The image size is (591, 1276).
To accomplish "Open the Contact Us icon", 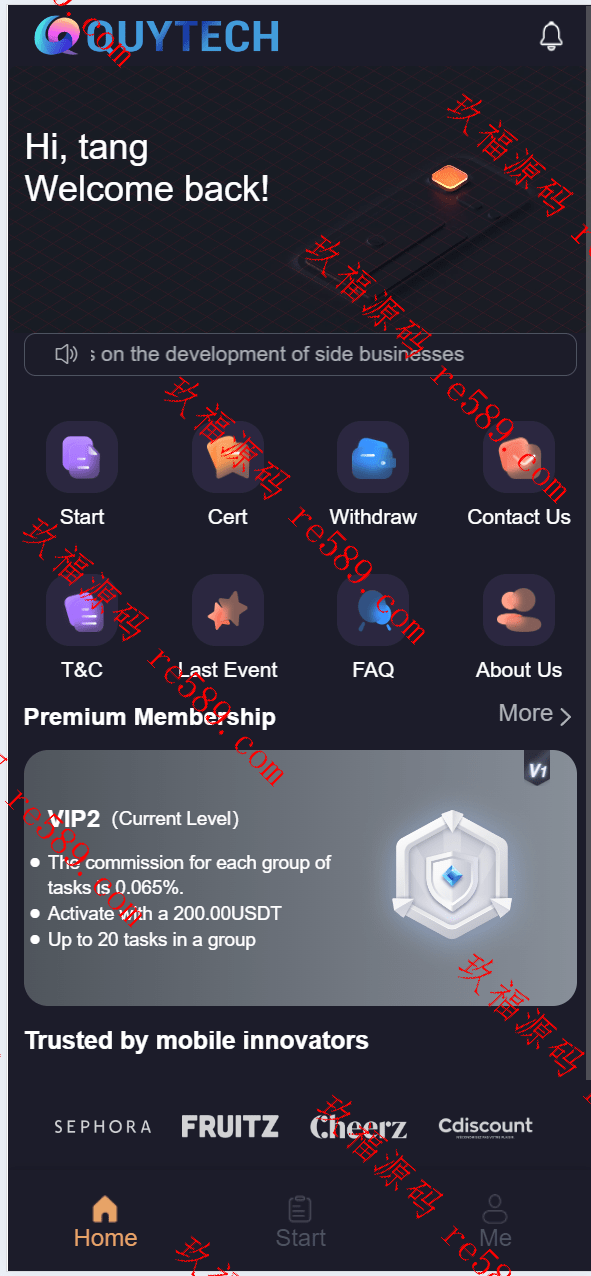I will [519, 457].
